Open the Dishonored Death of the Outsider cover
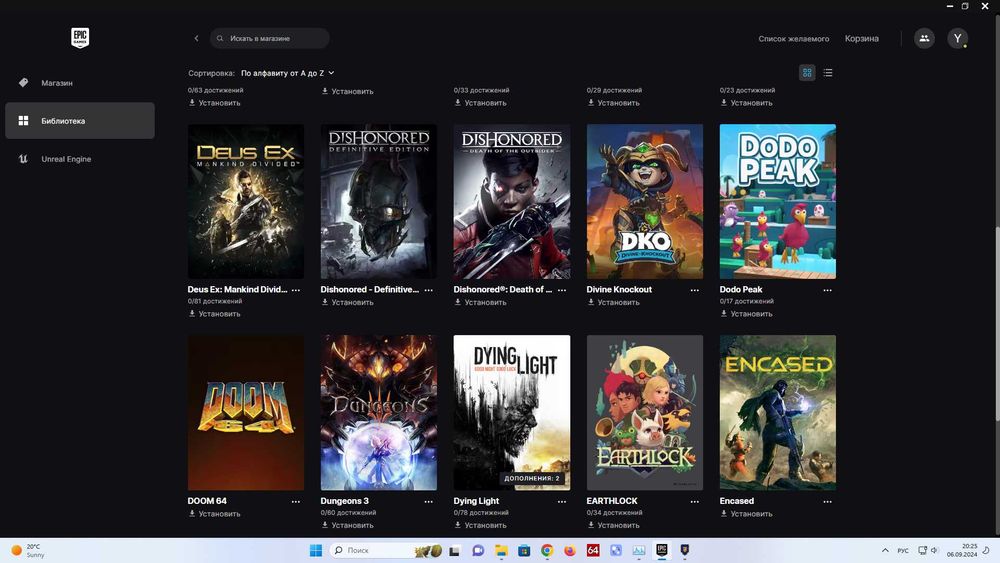 point(511,201)
